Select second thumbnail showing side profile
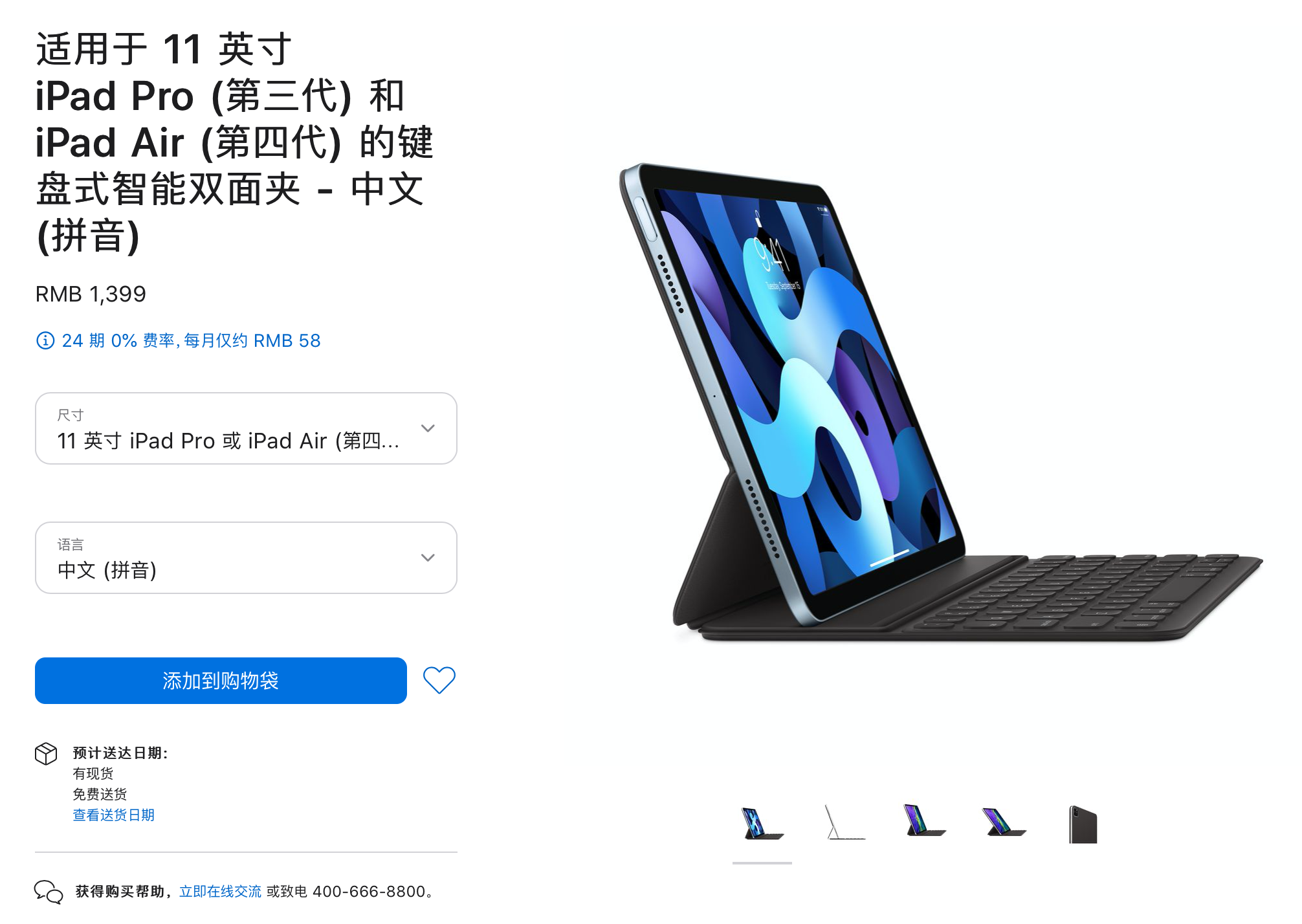 844,824
